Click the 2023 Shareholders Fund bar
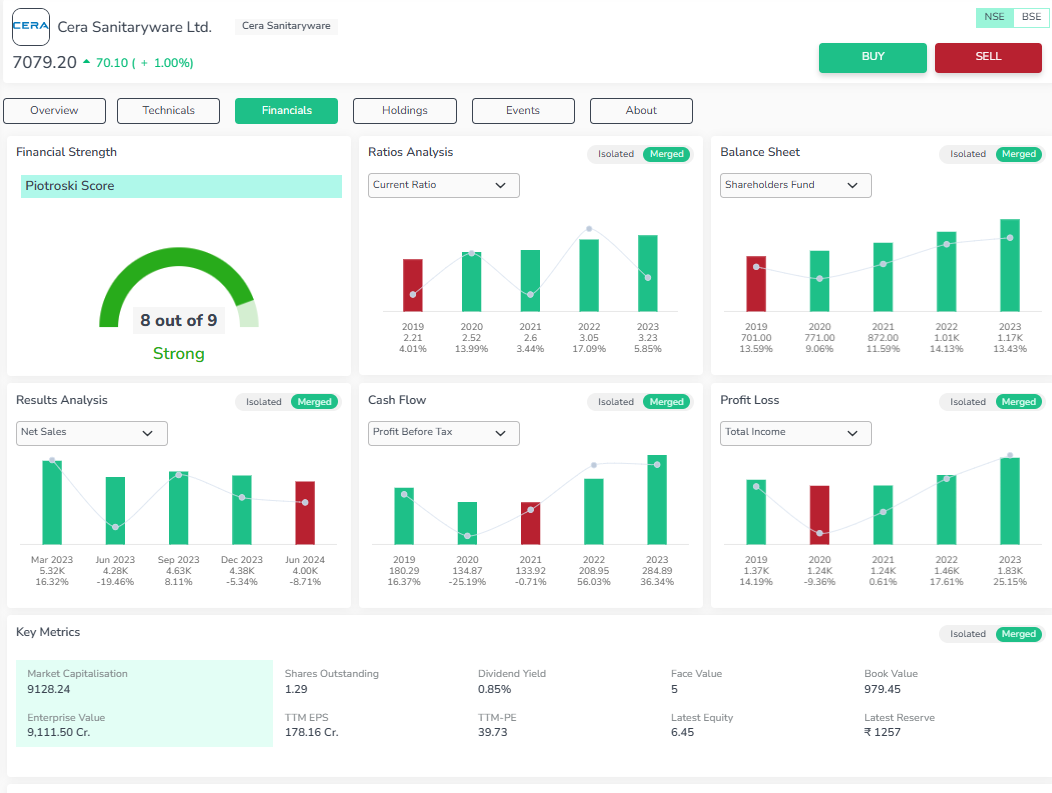The height and width of the screenshot is (793, 1052). [1010, 265]
